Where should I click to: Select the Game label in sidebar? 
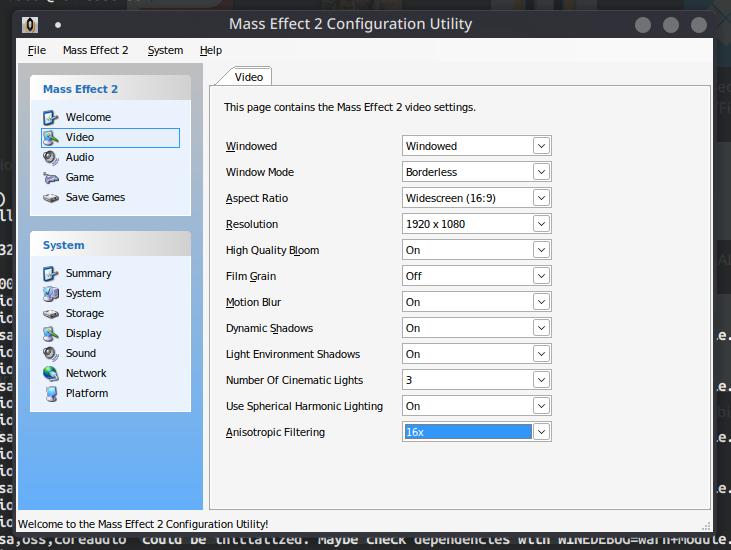80,178
